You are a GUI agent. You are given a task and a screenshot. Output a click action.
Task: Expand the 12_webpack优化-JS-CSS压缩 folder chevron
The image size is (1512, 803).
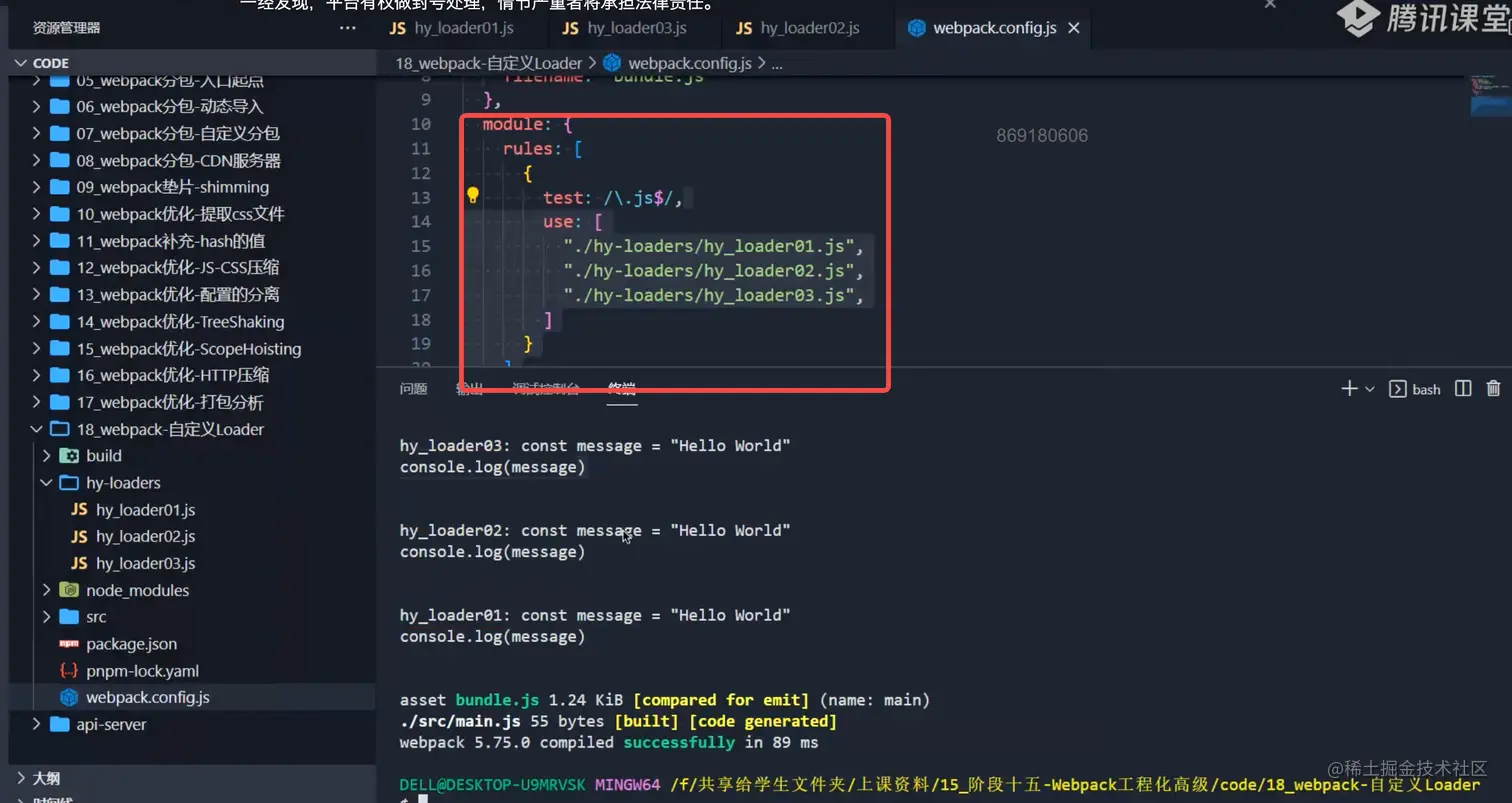pos(37,267)
